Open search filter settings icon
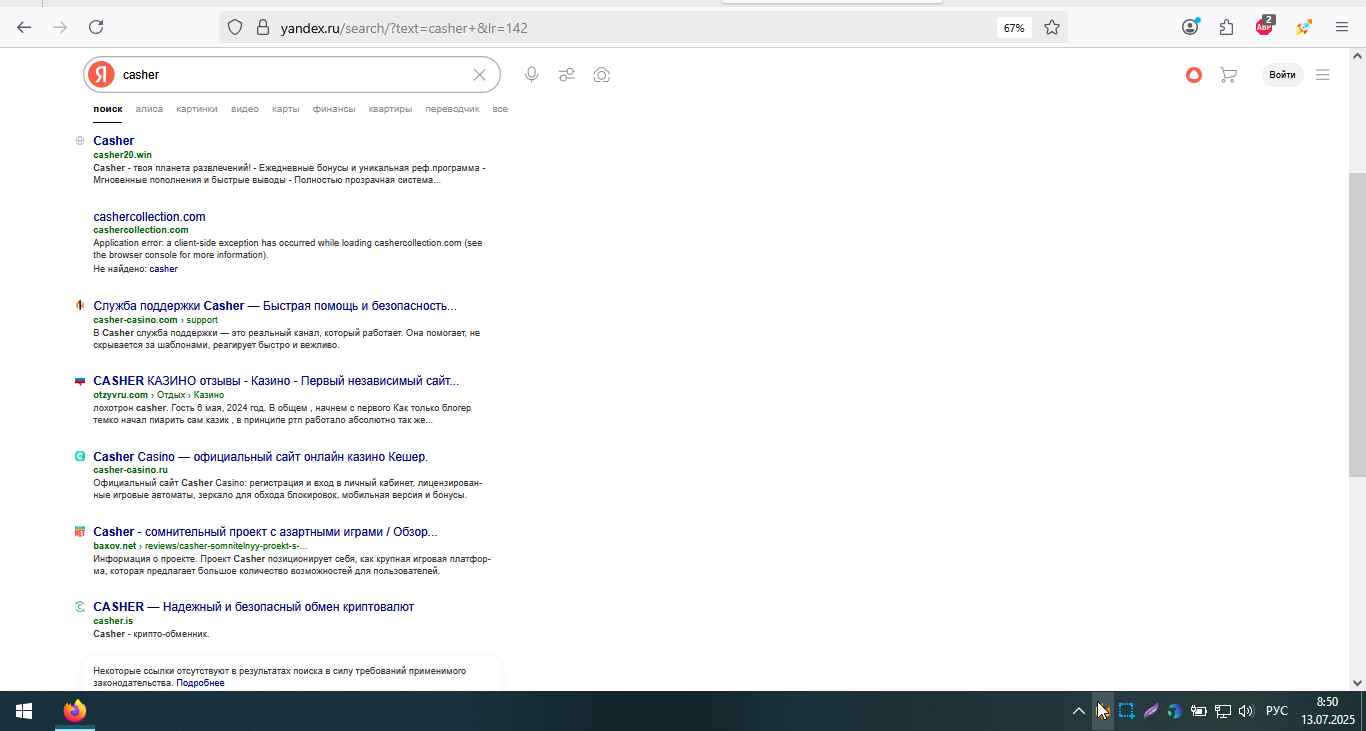Screen dimensions: 1366x731 (x=566, y=75)
